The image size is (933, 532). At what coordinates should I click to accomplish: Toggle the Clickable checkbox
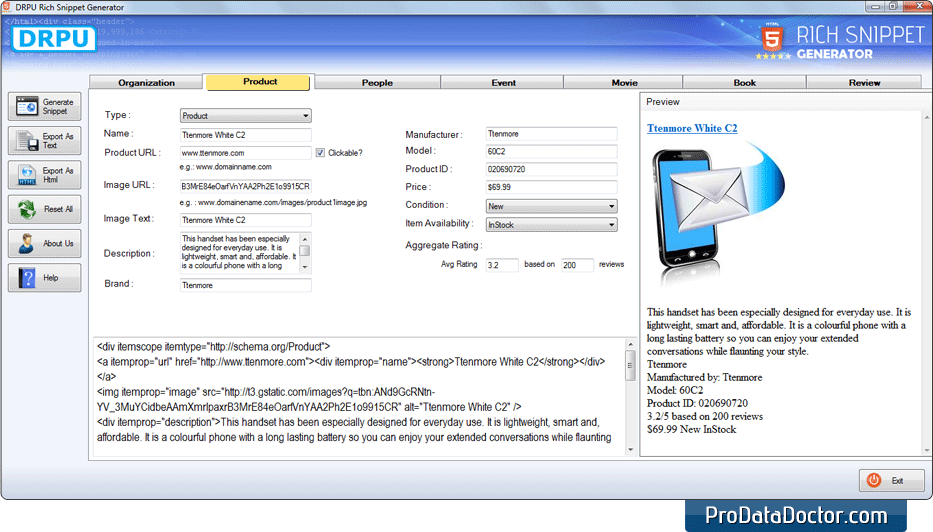tap(320, 153)
